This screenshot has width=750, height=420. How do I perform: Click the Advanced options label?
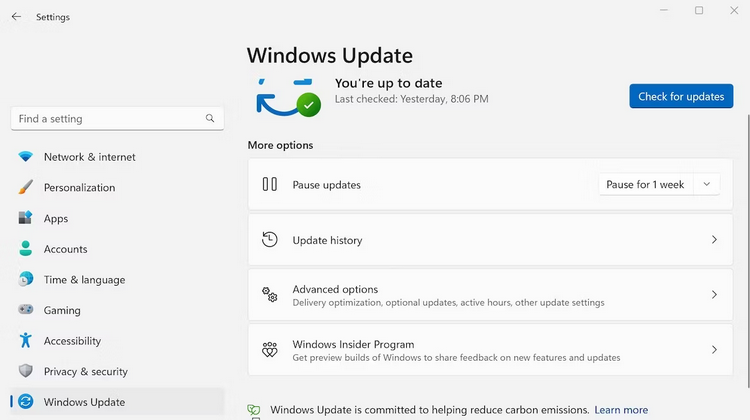pyautogui.click(x=335, y=289)
